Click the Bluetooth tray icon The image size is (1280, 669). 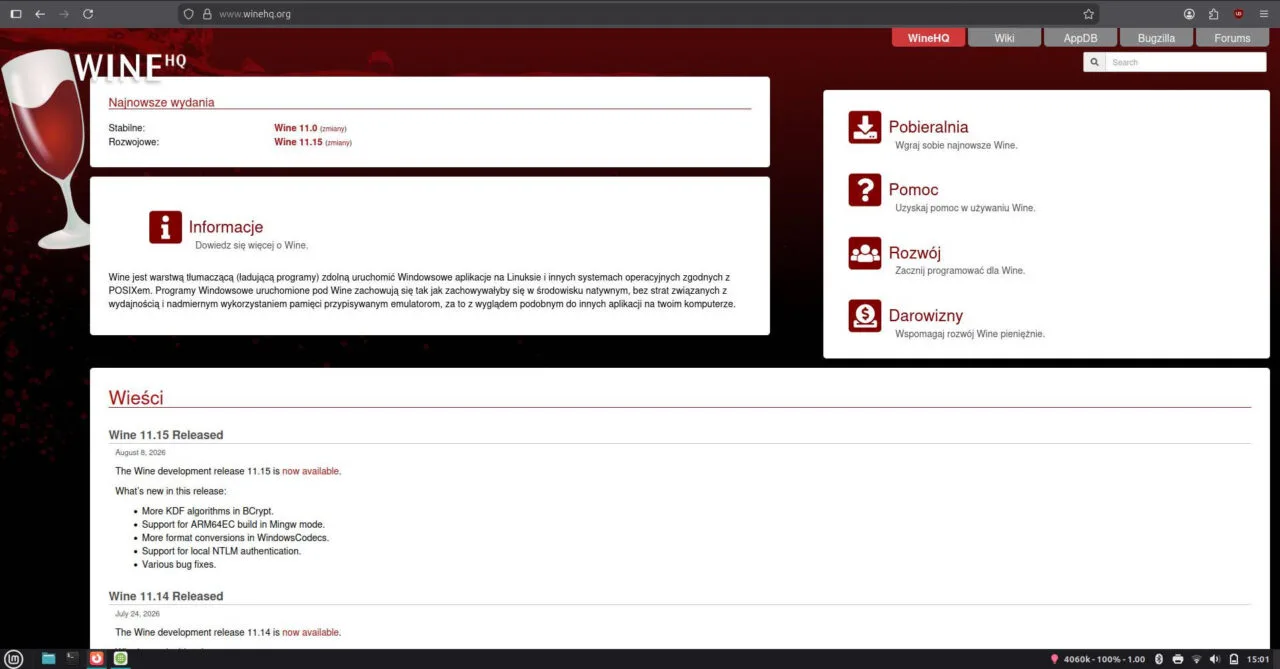coord(1159,659)
